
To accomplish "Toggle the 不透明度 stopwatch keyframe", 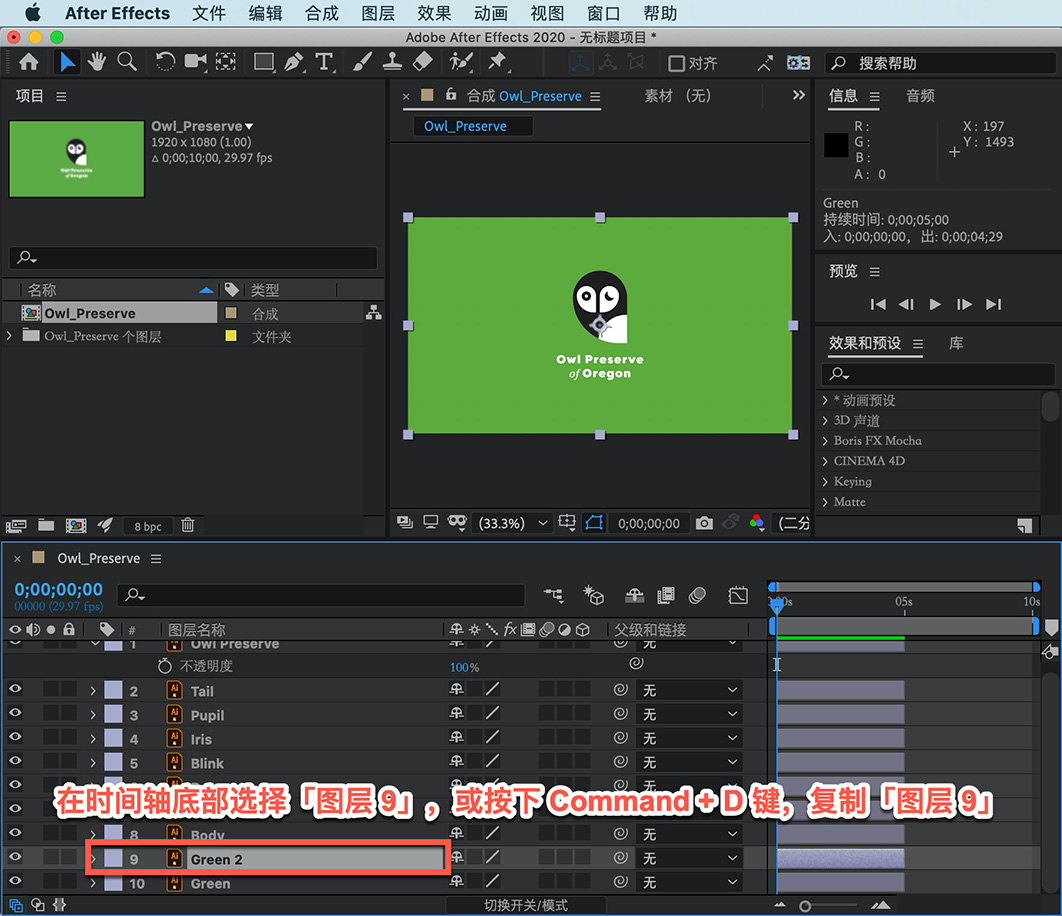I will [164, 666].
